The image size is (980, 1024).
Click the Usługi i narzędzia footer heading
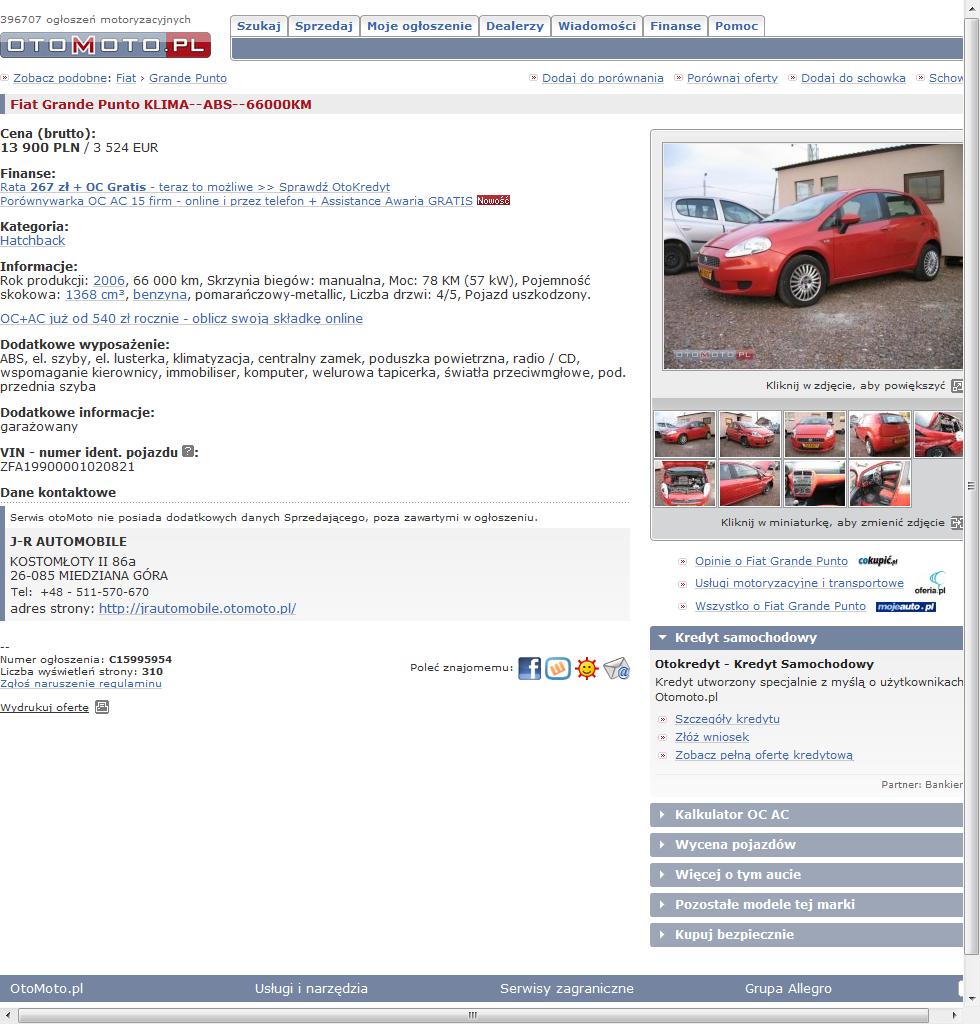click(311, 989)
